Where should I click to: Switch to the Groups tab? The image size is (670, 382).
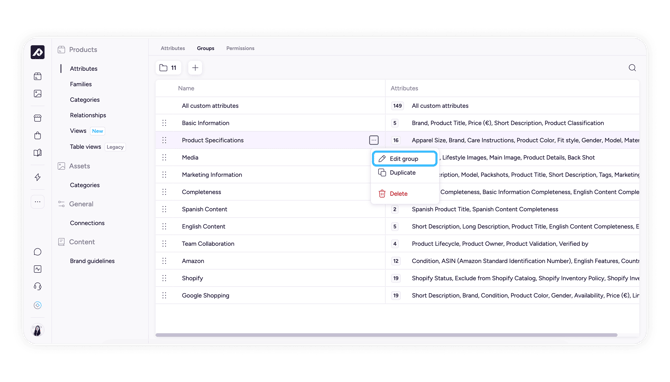click(206, 48)
